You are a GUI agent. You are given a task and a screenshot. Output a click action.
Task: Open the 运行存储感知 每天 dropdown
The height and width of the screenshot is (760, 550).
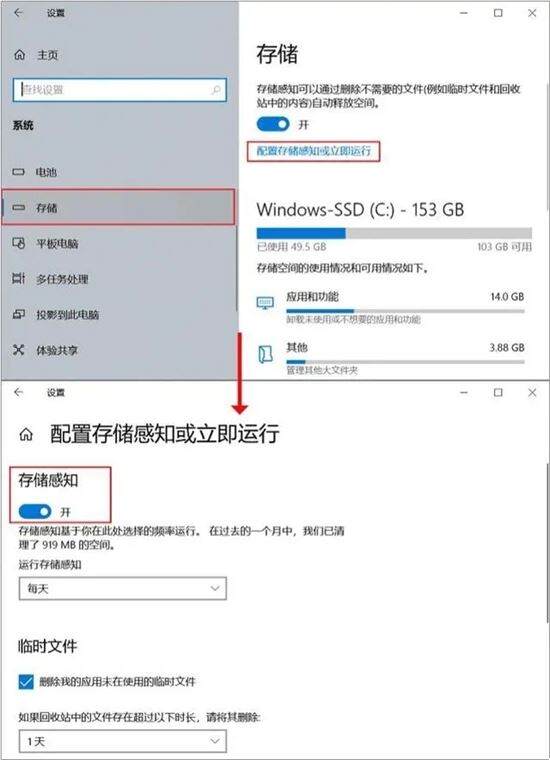pyautogui.click(x=123, y=588)
